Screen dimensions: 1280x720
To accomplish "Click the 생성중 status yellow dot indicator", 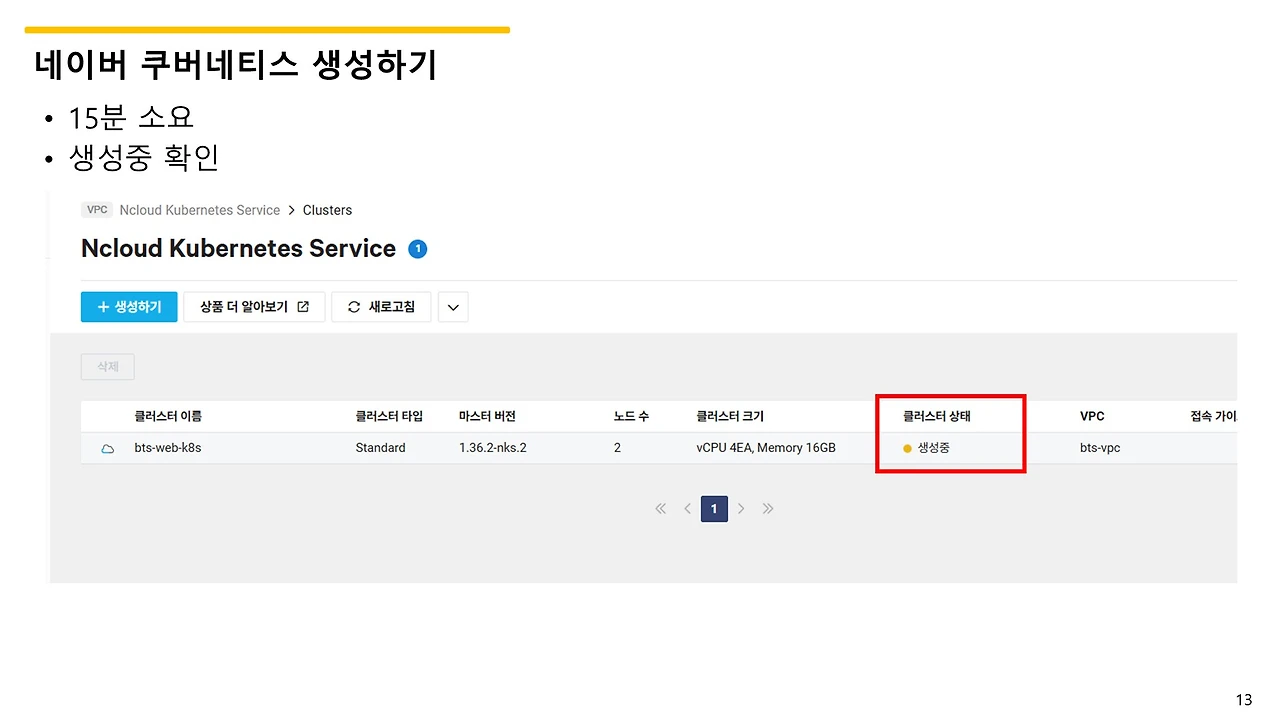I will click(908, 449).
